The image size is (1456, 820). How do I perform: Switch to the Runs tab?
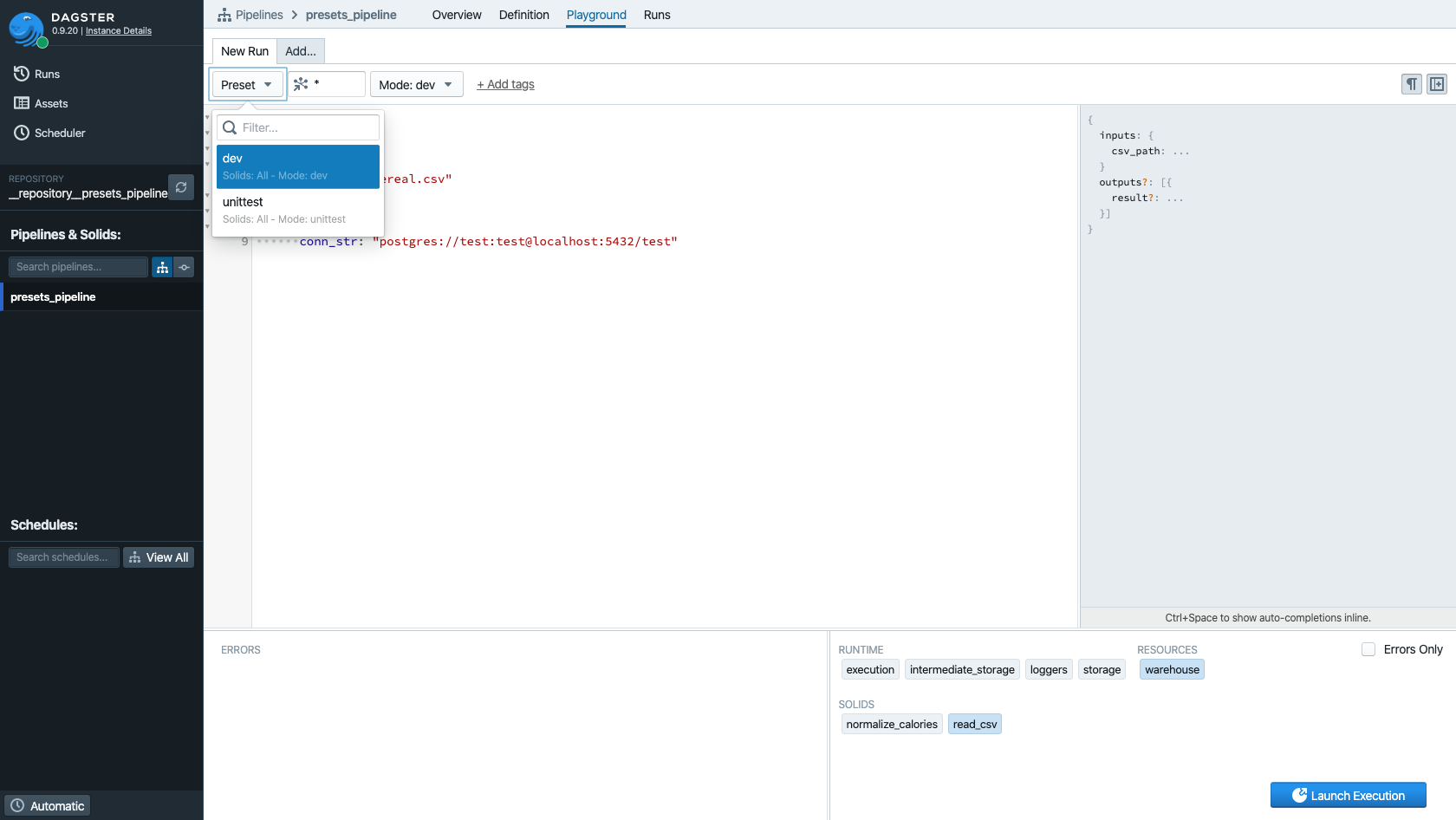tap(657, 15)
